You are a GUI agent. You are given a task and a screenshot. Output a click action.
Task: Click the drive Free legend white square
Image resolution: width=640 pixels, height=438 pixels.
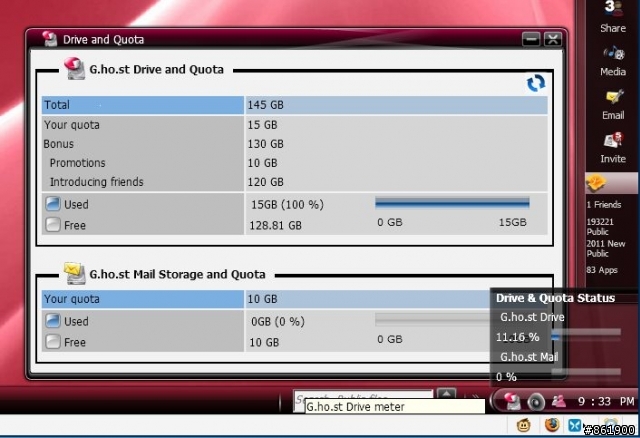[53, 225]
